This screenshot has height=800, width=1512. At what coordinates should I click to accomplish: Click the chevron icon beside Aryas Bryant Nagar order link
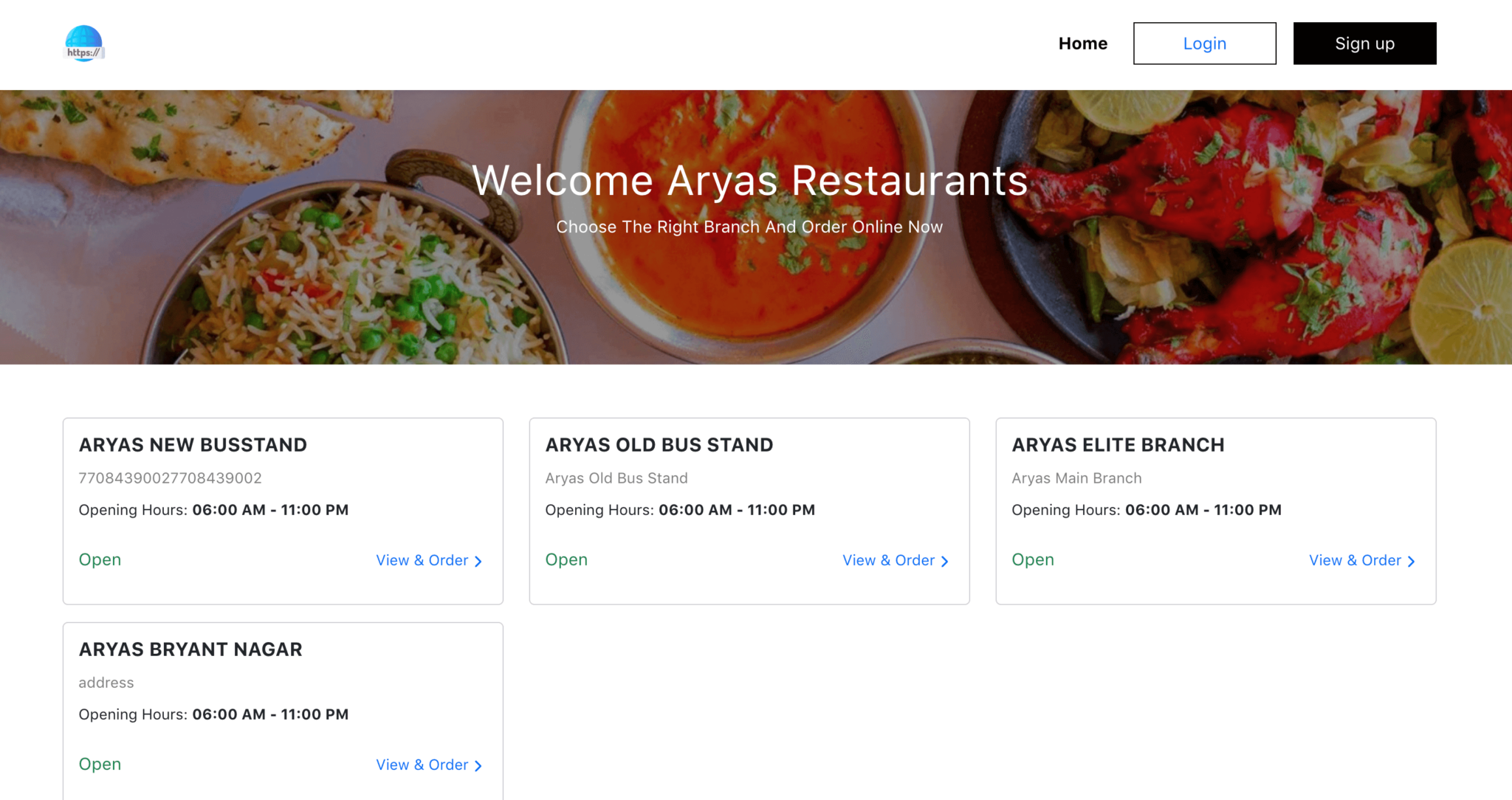479,765
